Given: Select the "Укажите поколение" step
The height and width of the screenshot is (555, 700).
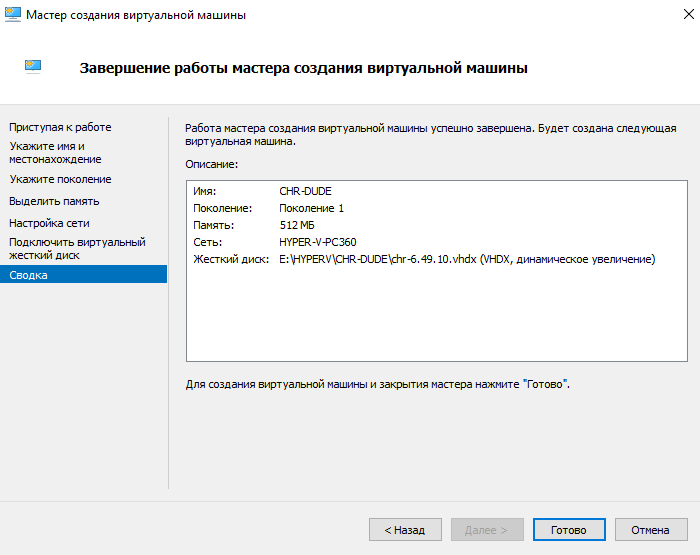Looking at the screenshot, I should (x=60, y=179).
